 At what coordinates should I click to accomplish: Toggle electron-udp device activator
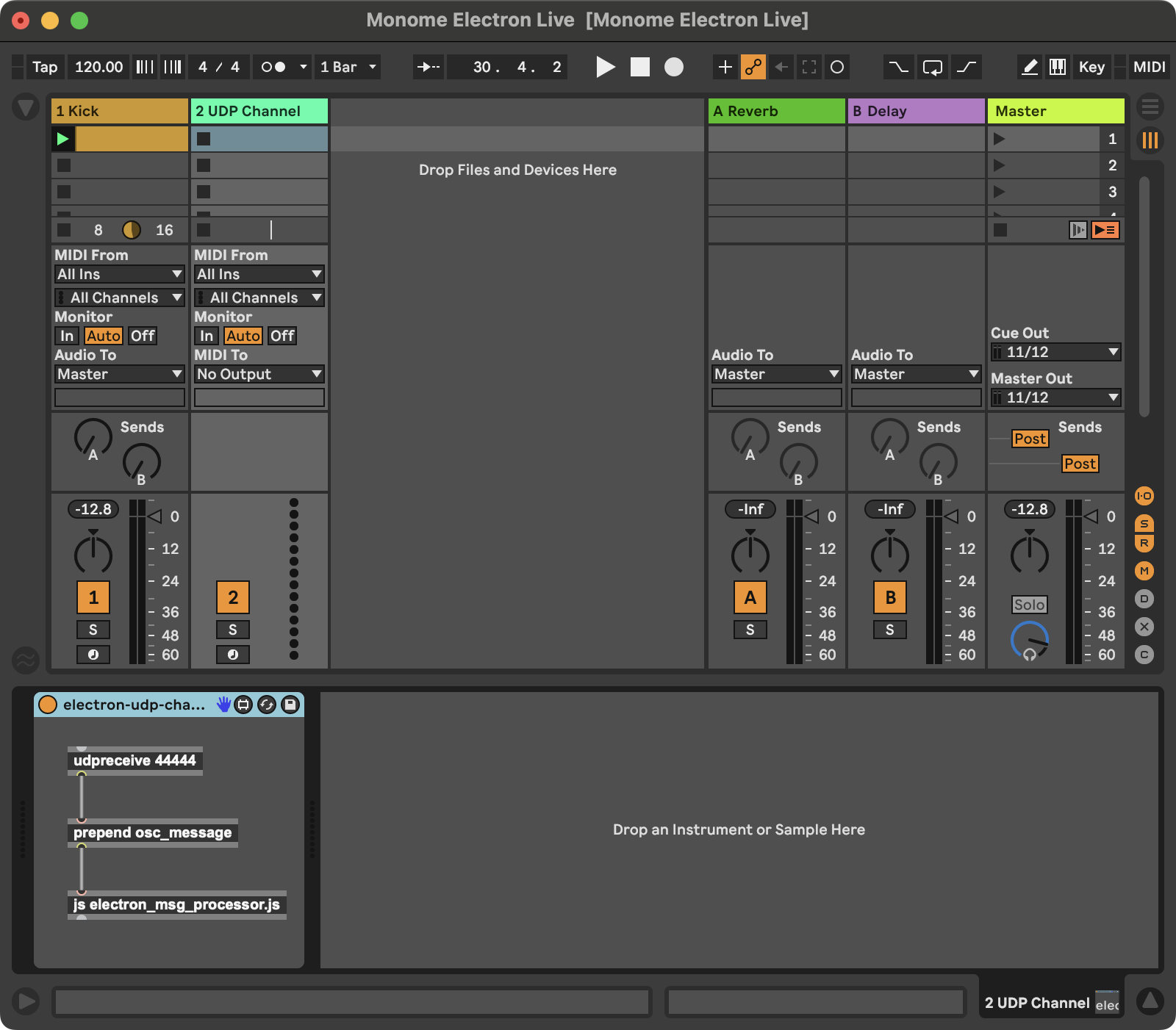click(x=48, y=705)
